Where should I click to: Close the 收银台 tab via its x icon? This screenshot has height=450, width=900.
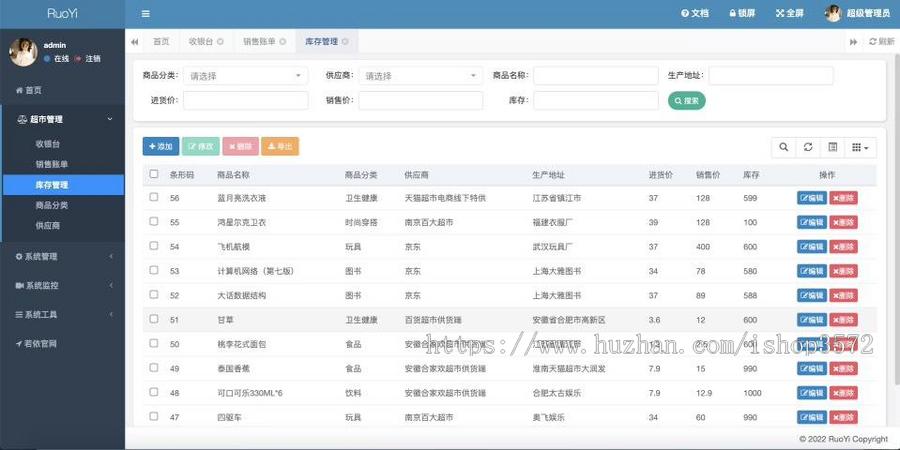pos(220,42)
